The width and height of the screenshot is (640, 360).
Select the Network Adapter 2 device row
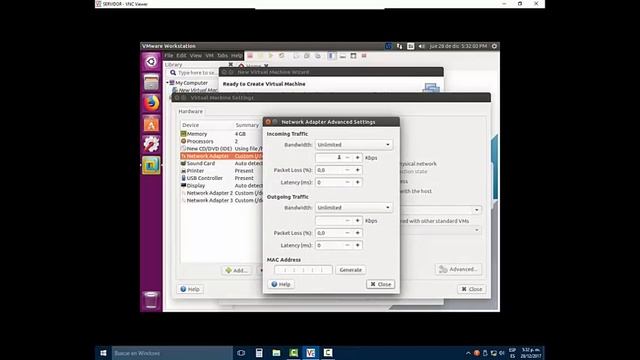point(222,193)
